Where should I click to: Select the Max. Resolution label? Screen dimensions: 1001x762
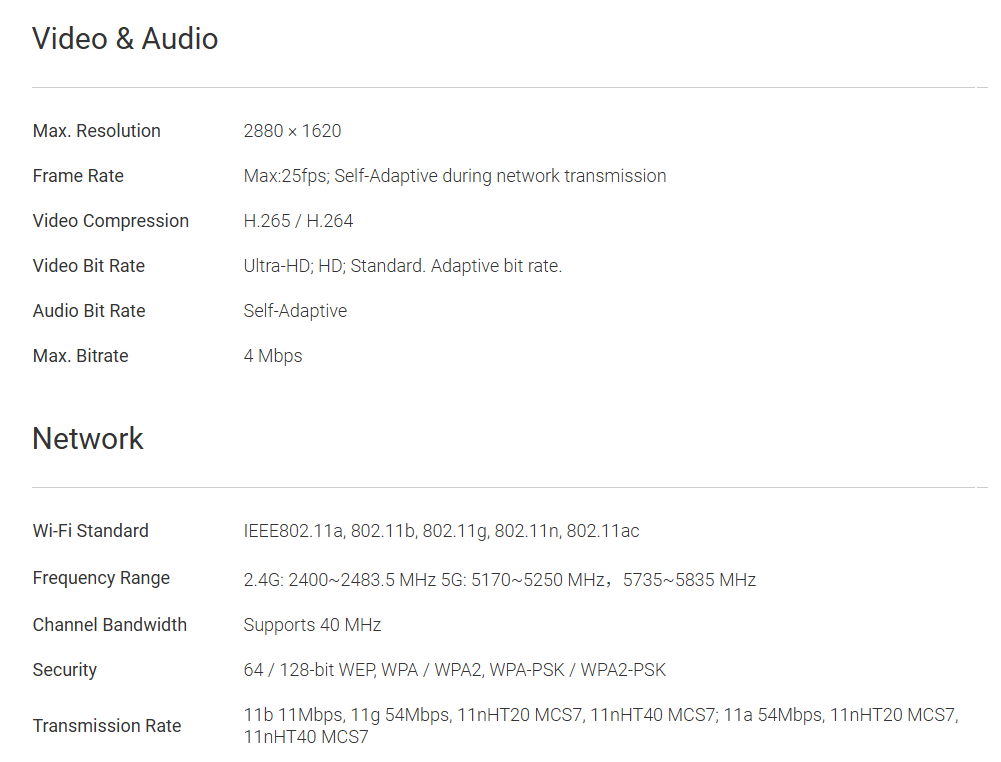point(96,131)
